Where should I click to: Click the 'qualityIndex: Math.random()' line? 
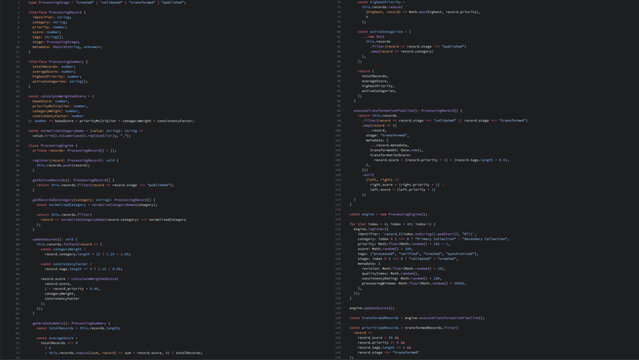390,274
